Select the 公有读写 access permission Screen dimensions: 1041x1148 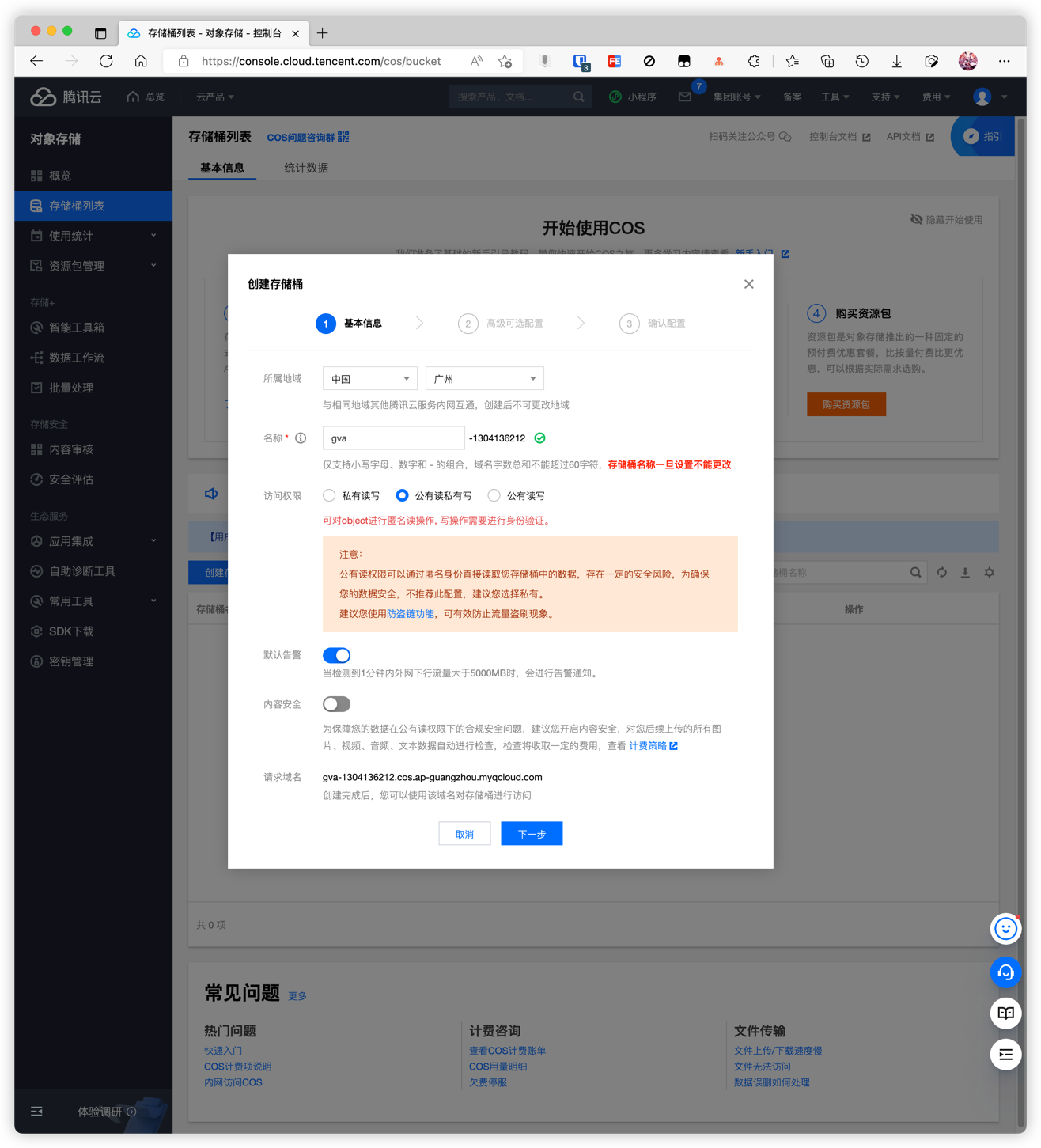pyautogui.click(x=494, y=496)
